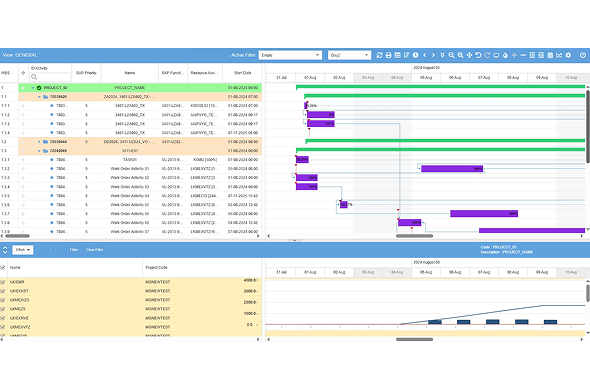Toggle the select-all checkbox beside lower Name header
590x390 pixels.
pyautogui.click(x=3, y=268)
